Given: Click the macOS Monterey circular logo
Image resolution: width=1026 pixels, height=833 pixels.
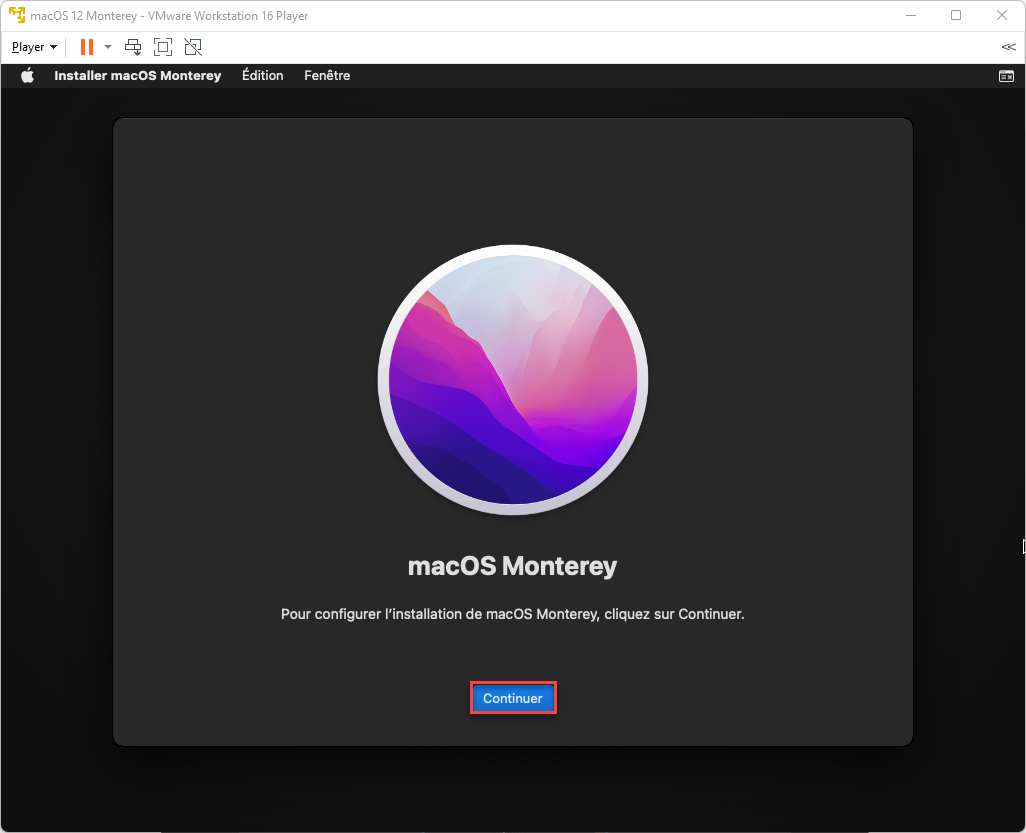Looking at the screenshot, I should pyautogui.click(x=512, y=380).
